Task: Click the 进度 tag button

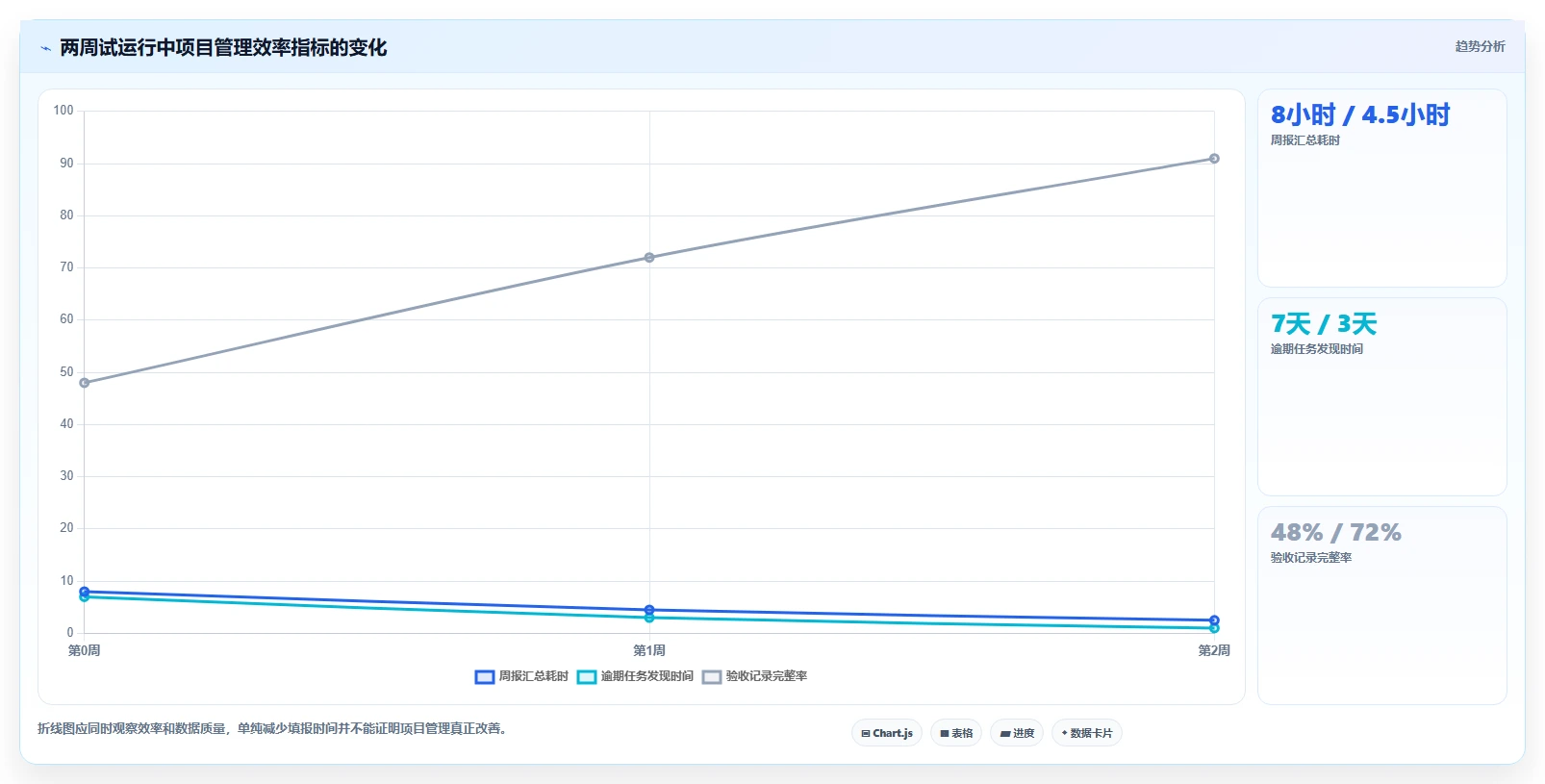Action: [x=1017, y=733]
